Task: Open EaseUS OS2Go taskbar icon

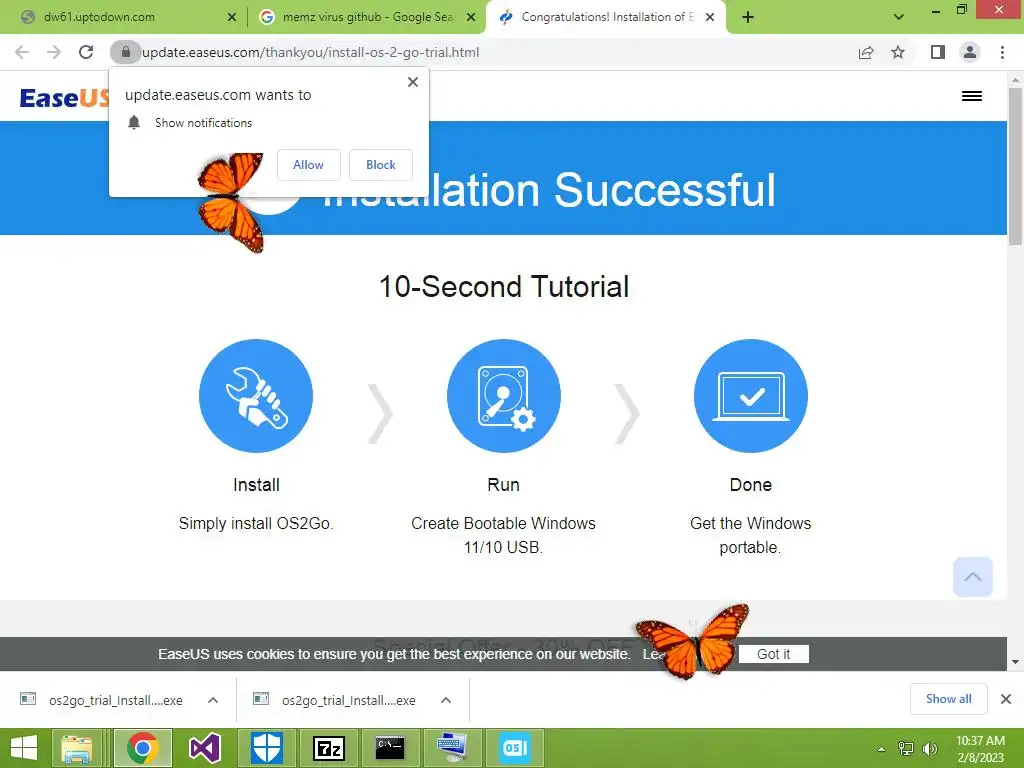Action: 515,748
